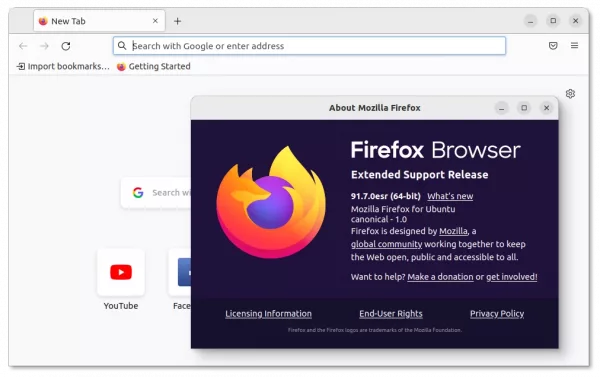Follow the Mozilla link
Image resolution: width=600 pixels, height=377 pixels.
pyautogui.click(x=453, y=231)
